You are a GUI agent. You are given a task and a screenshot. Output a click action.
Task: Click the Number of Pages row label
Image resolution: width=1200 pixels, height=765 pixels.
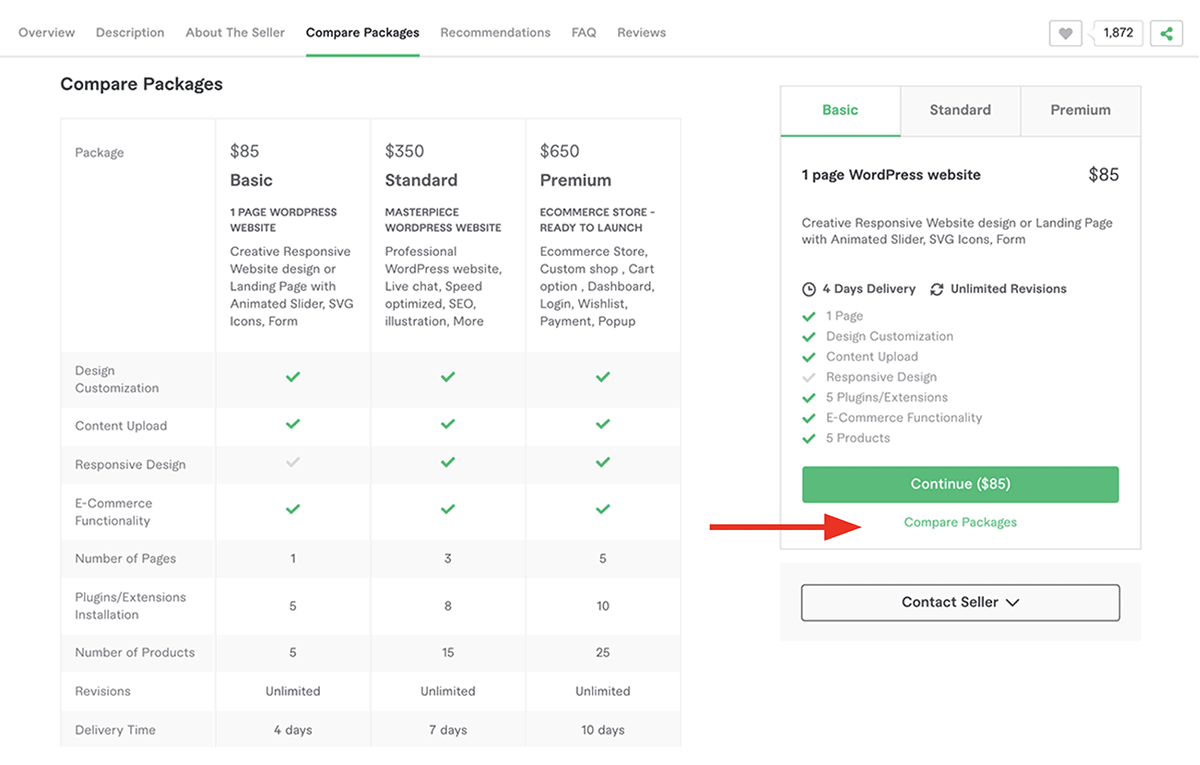tap(125, 558)
